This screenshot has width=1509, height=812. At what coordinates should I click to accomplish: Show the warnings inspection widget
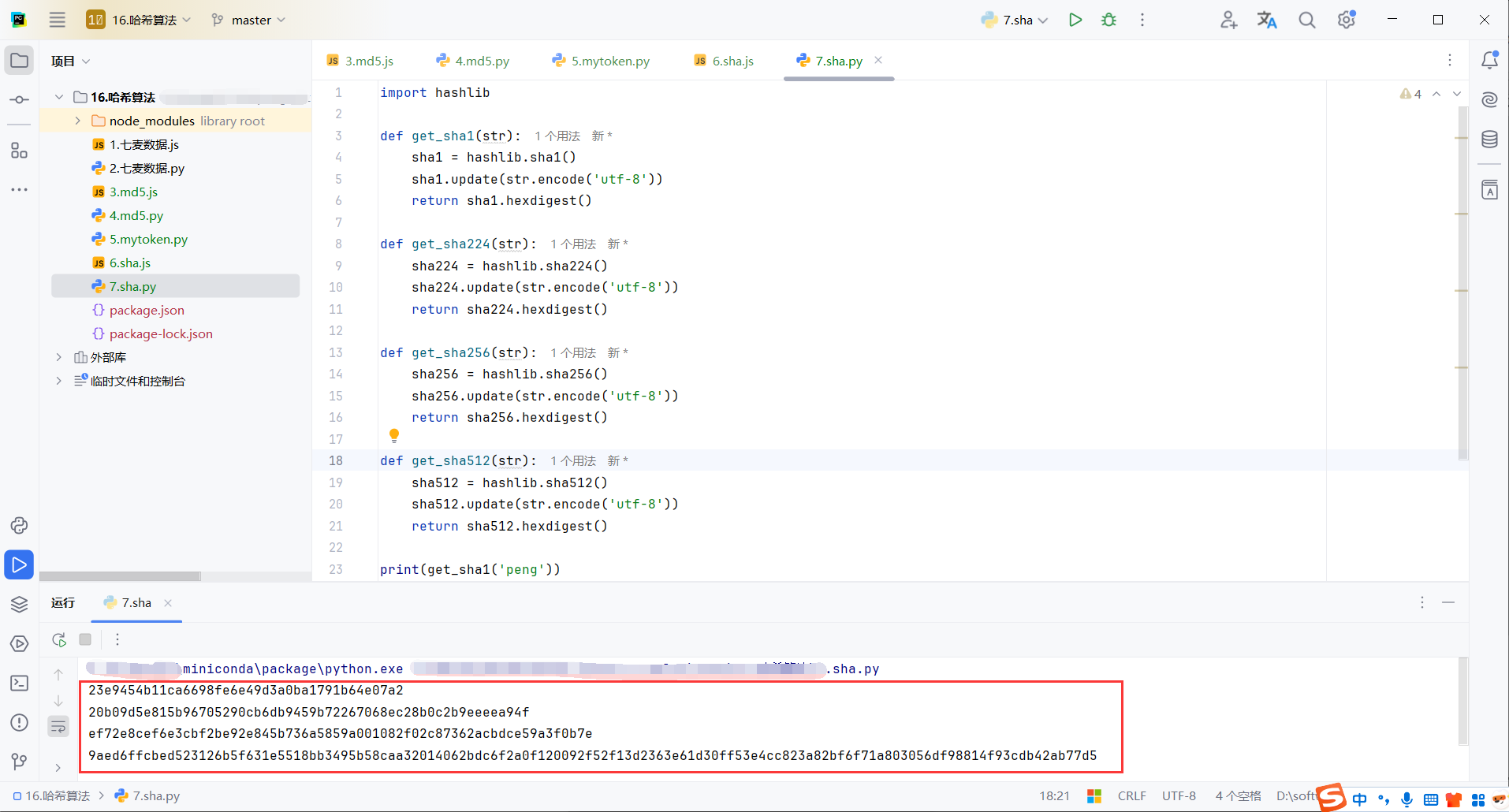pos(1410,94)
